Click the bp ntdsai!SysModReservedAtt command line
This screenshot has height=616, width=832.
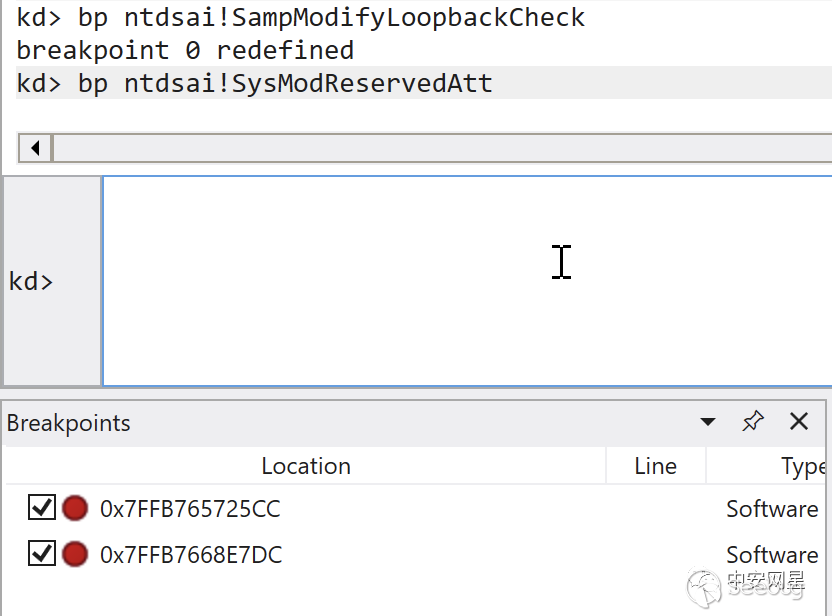254,83
